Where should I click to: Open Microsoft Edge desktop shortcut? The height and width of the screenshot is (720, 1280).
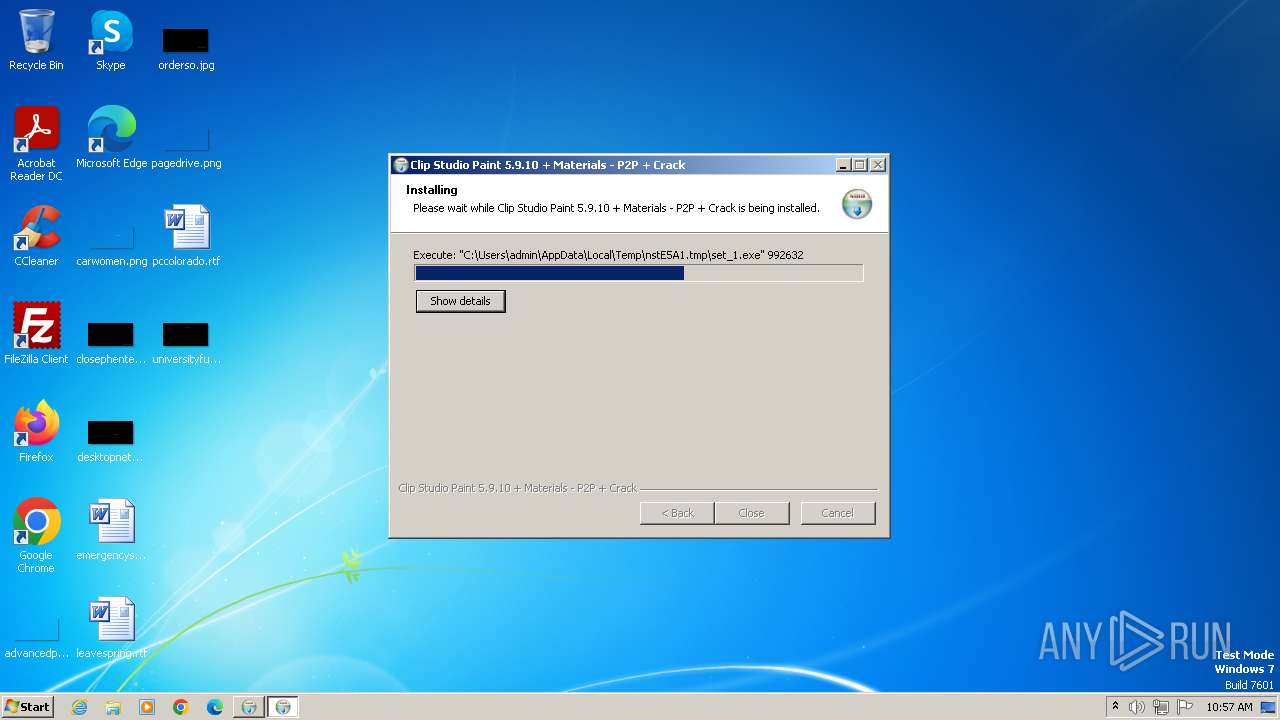[111, 138]
